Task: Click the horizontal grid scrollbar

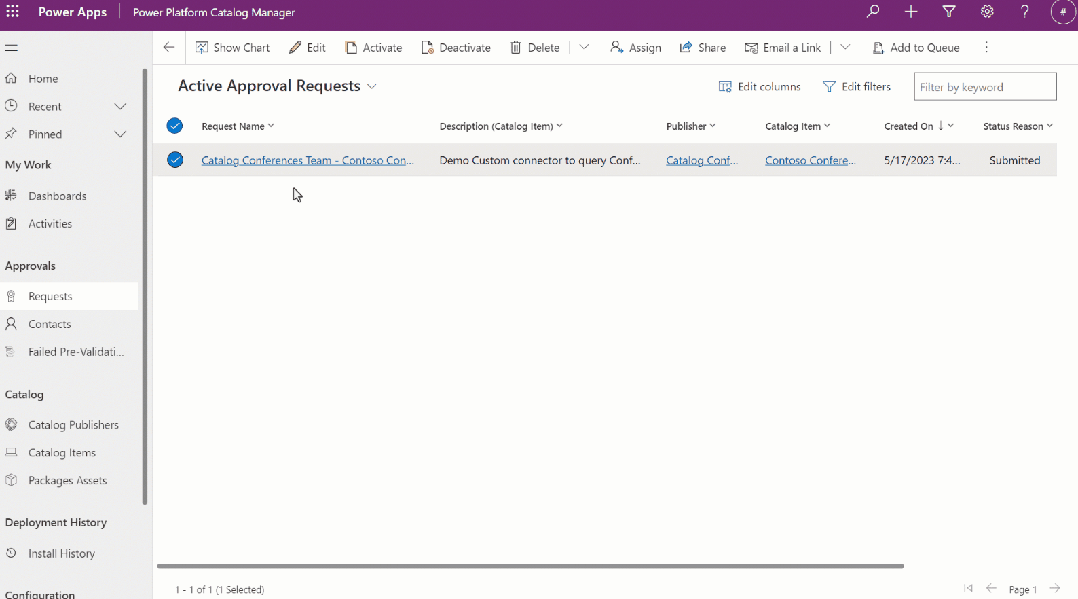Action: 530,566
